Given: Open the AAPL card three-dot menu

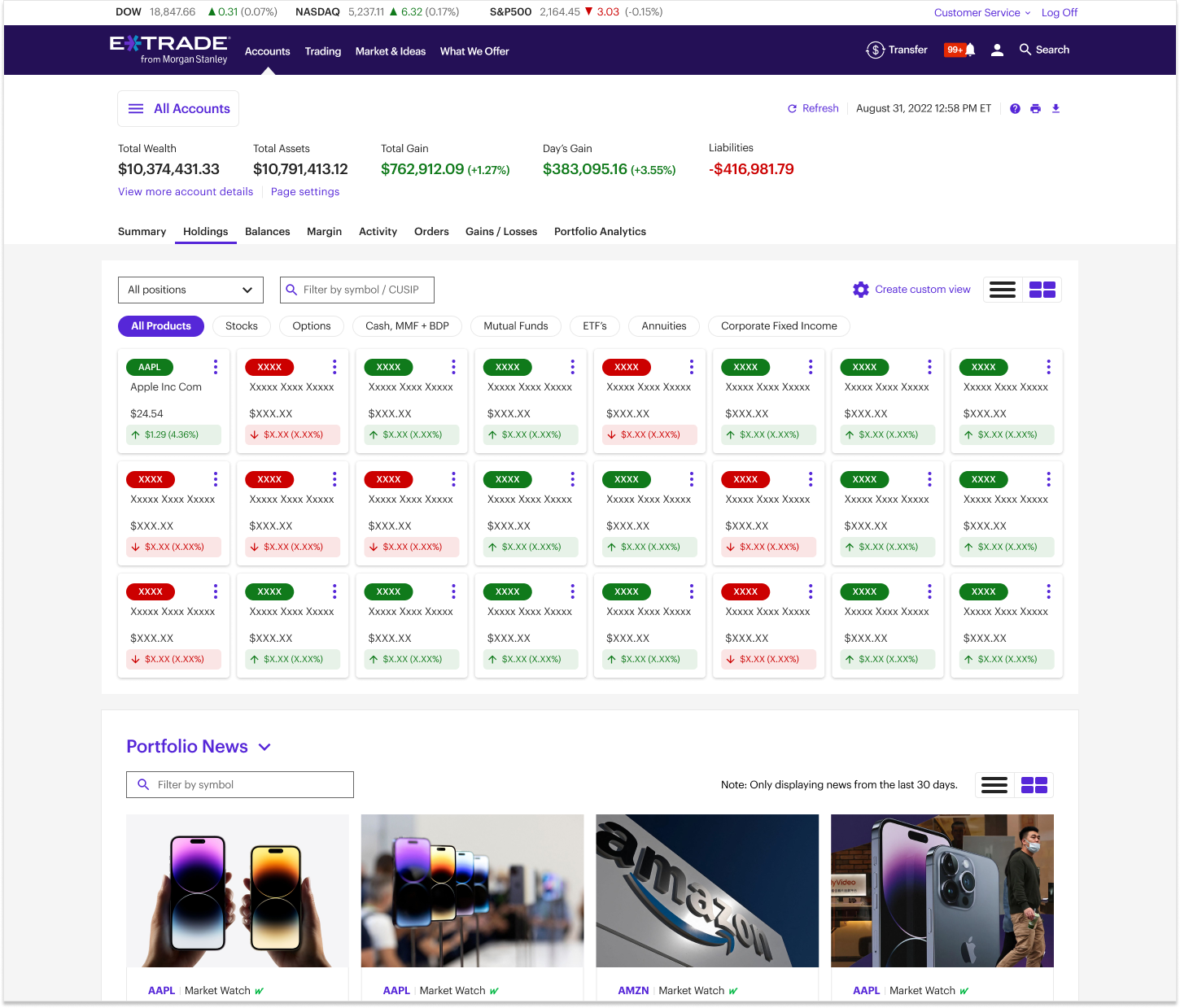Looking at the screenshot, I should click(216, 367).
